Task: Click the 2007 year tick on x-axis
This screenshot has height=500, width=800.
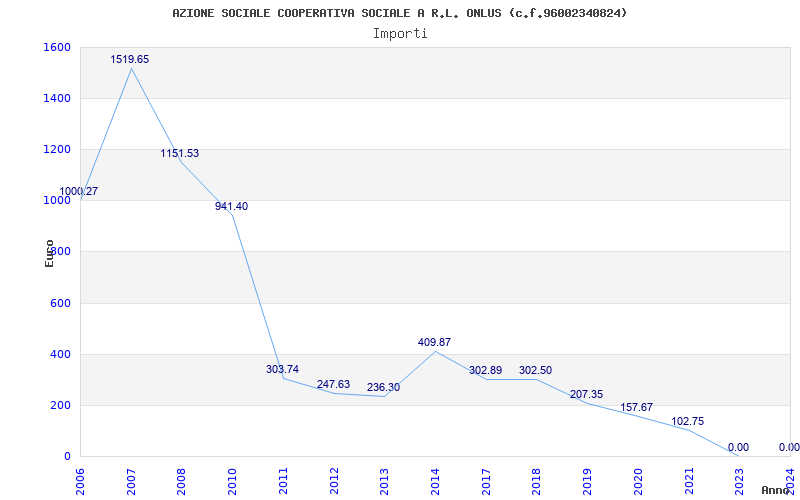Action: (x=131, y=479)
